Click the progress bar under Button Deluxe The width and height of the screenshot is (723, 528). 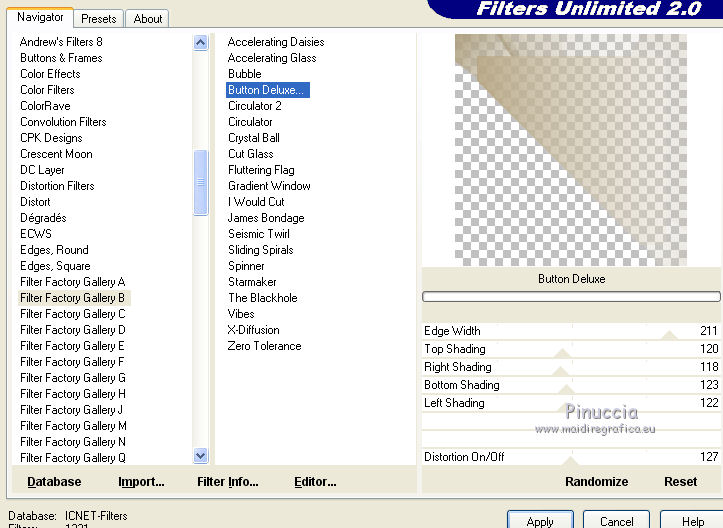click(x=571, y=297)
